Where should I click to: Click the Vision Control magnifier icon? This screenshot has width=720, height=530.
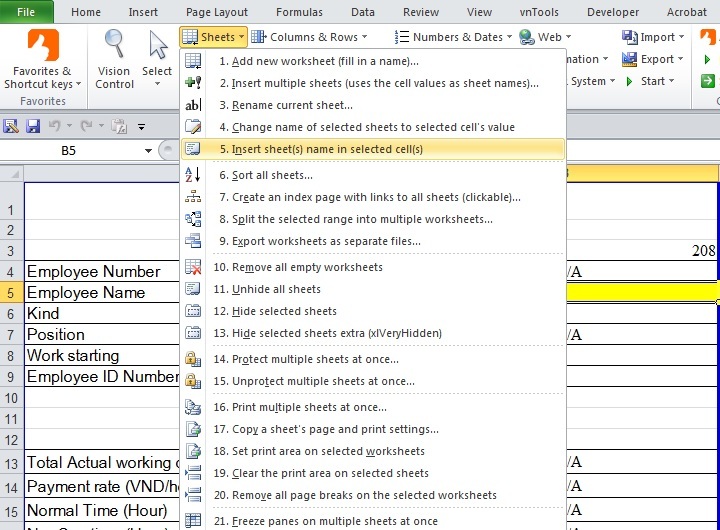(x=114, y=45)
